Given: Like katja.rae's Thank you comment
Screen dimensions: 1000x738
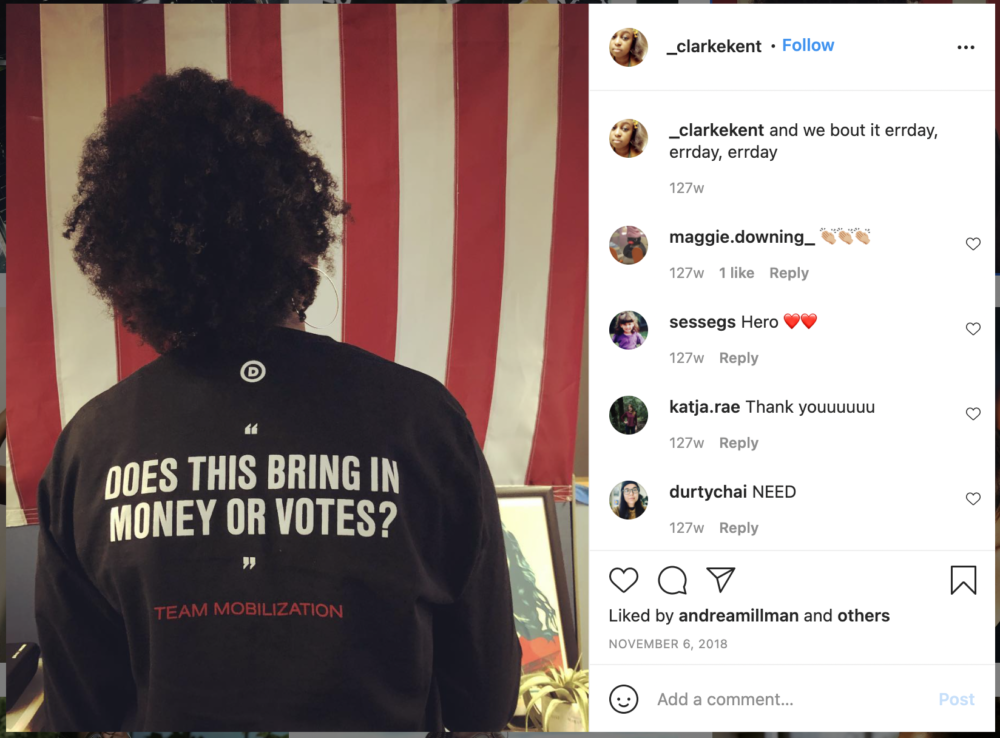Looking at the screenshot, I should click(973, 413).
